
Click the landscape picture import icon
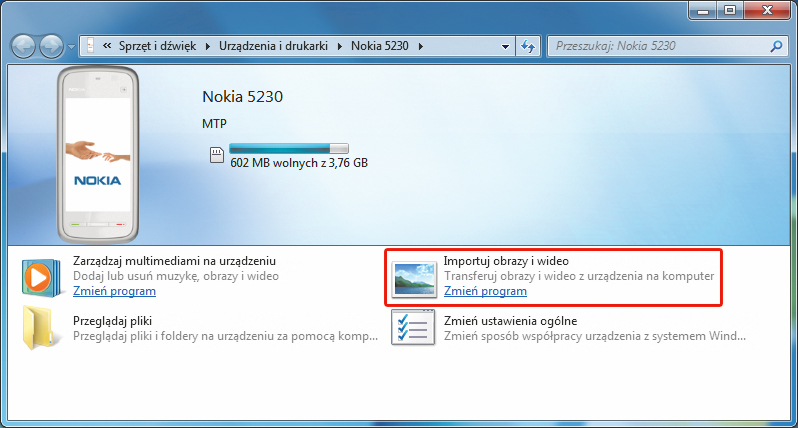pyautogui.click(x=414, y=277)
